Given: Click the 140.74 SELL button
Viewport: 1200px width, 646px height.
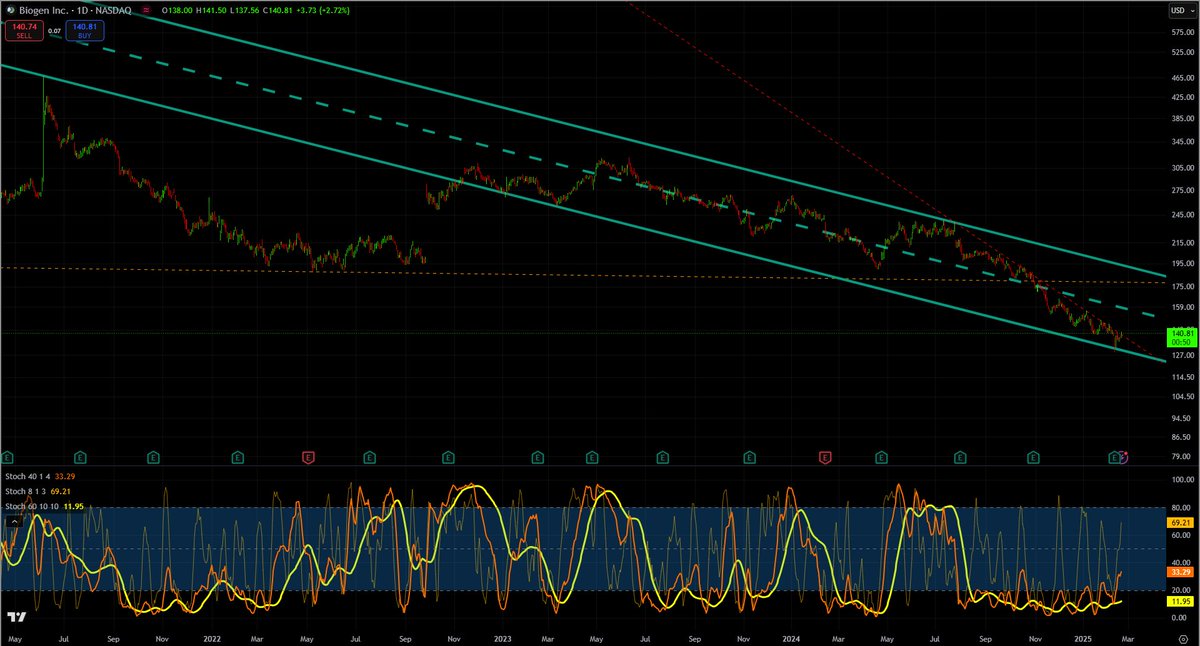Looking at the screenshot, I should [22, 32].
